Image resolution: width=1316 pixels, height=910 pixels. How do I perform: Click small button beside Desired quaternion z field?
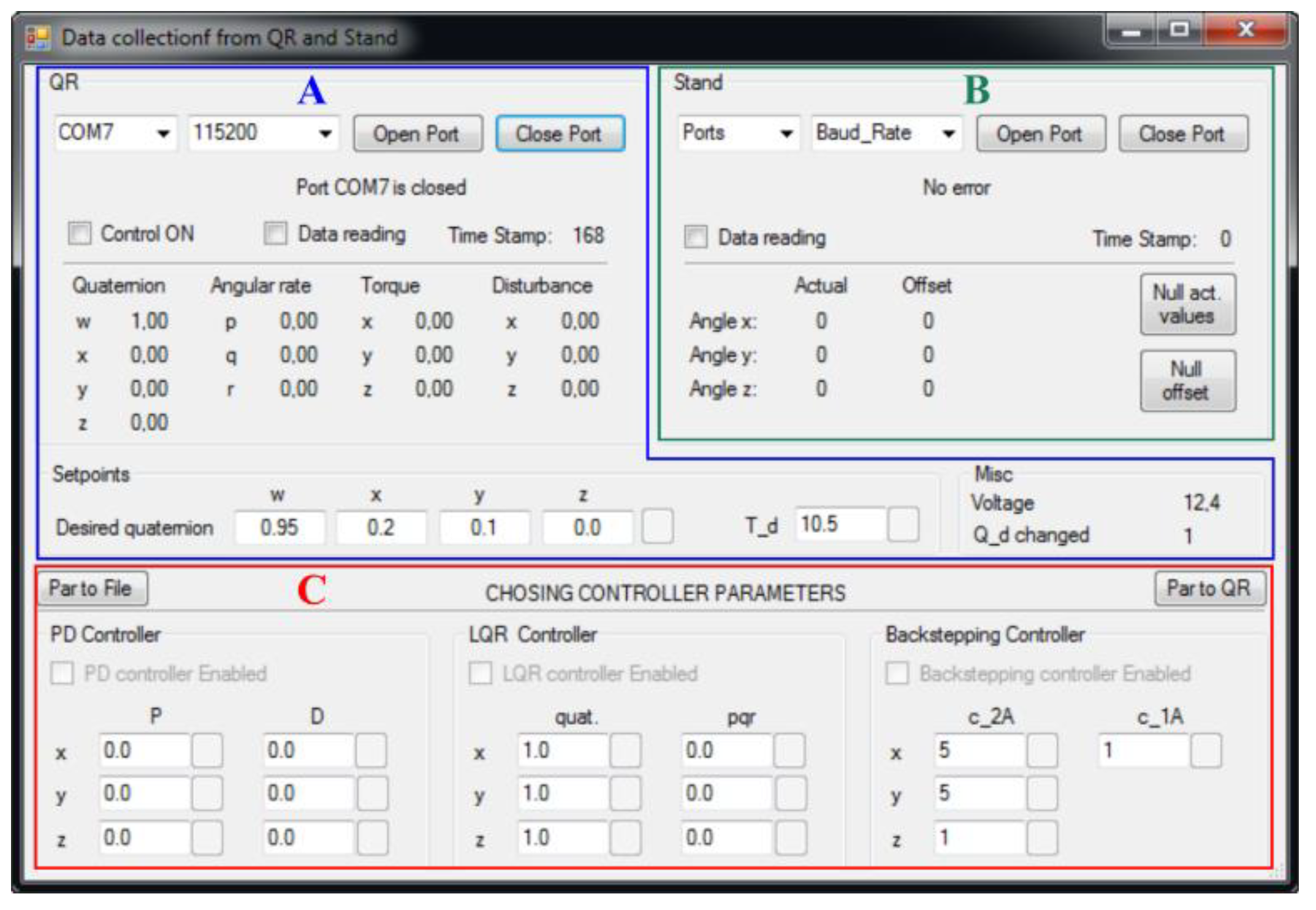click(x=657, y=527)
